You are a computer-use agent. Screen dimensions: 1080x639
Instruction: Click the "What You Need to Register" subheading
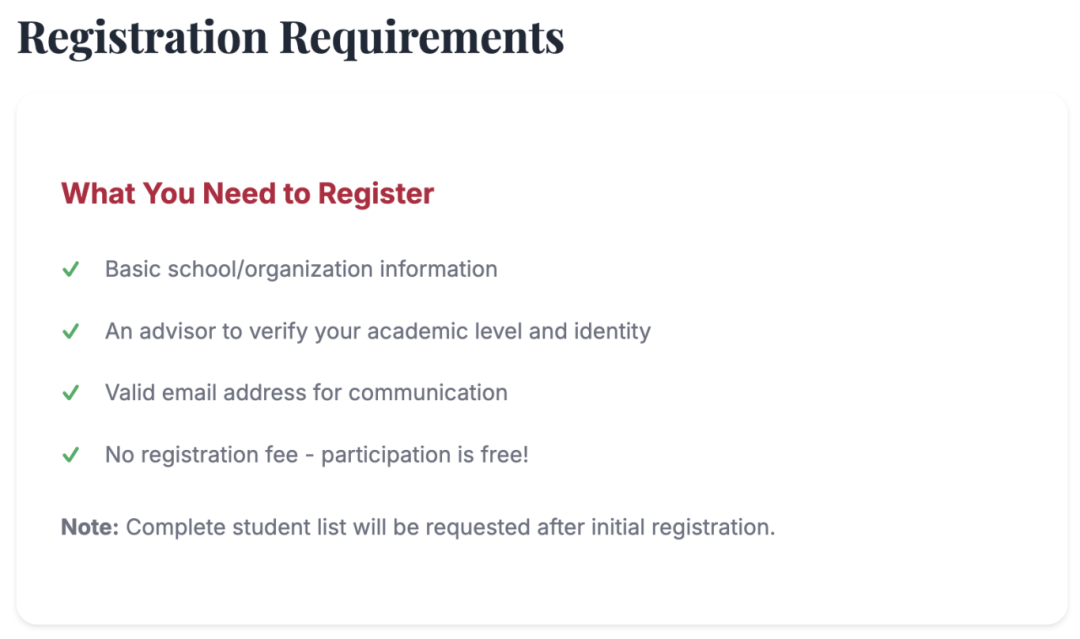(x=247, y=193)
